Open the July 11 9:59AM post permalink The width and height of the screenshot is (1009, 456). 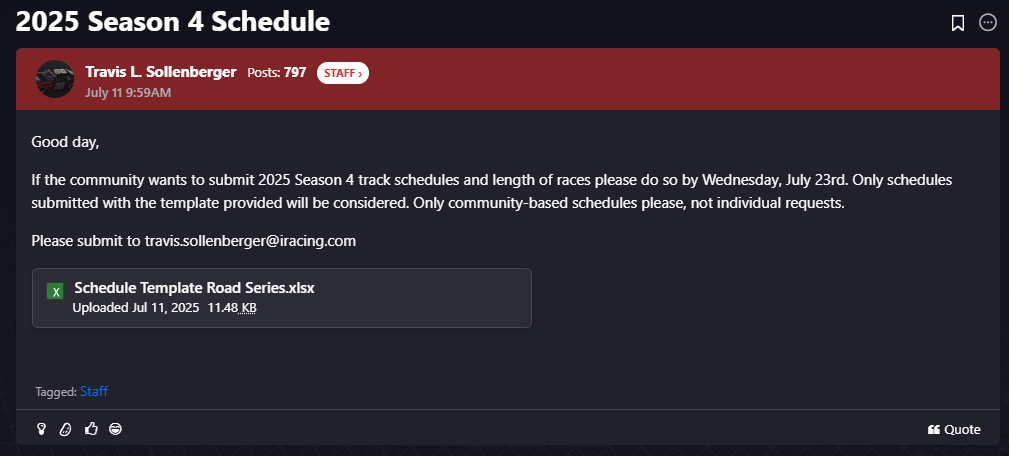(x=128, y=93)
